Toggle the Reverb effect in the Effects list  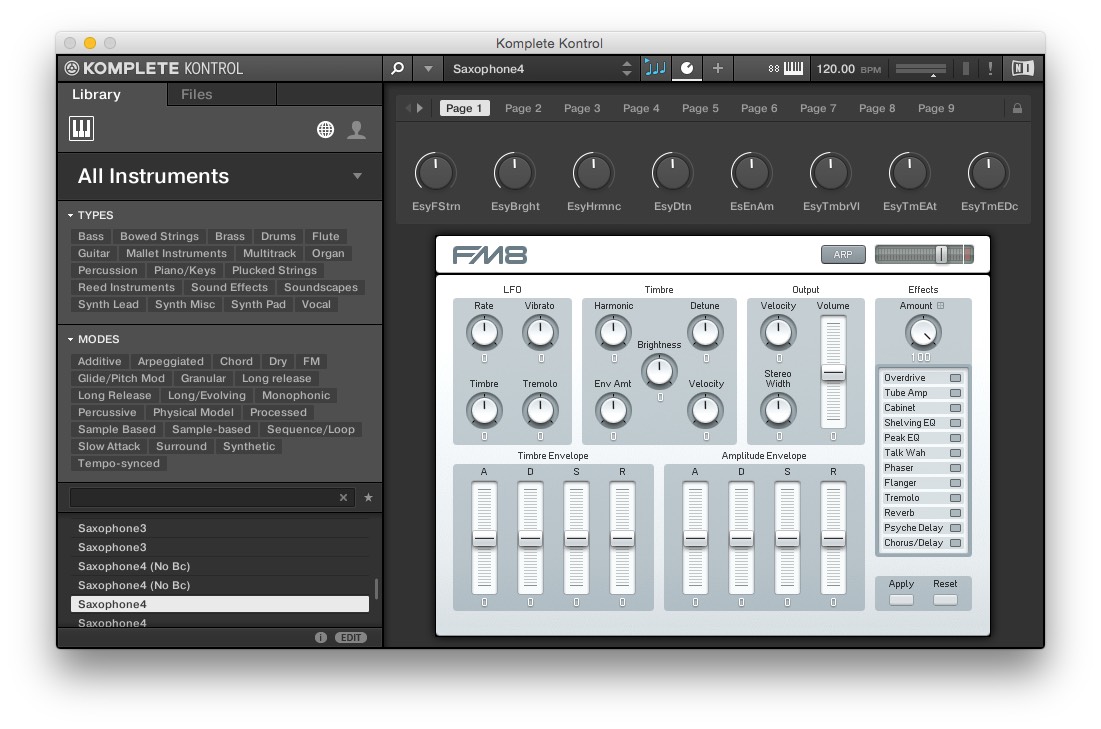pos(957,513)
